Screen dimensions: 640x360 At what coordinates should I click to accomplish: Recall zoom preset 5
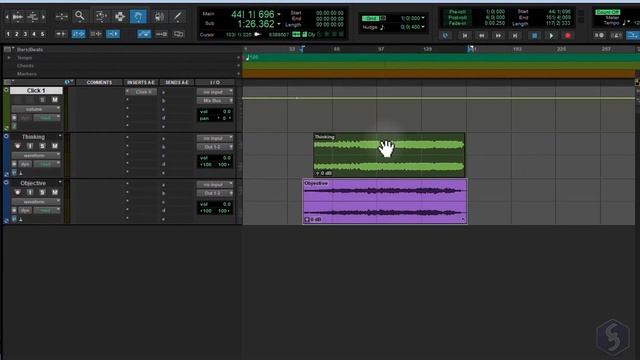pos(42,34)
